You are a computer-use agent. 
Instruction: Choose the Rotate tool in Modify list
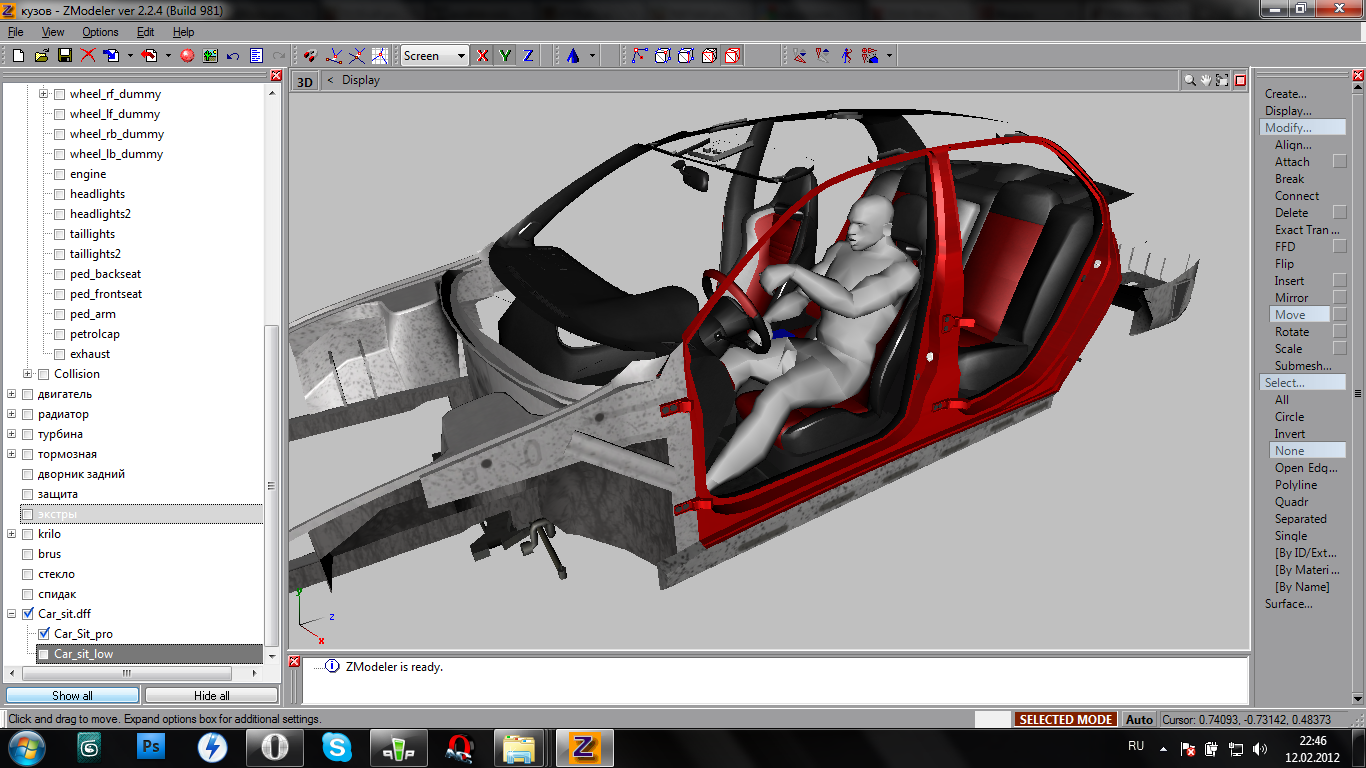[x=1291, y=332]
